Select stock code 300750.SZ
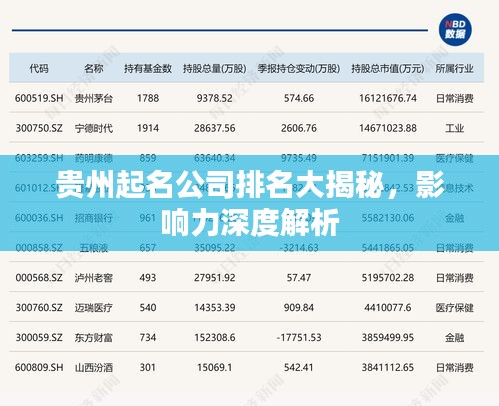Screen dimensions: 499x406 [39, 128]
